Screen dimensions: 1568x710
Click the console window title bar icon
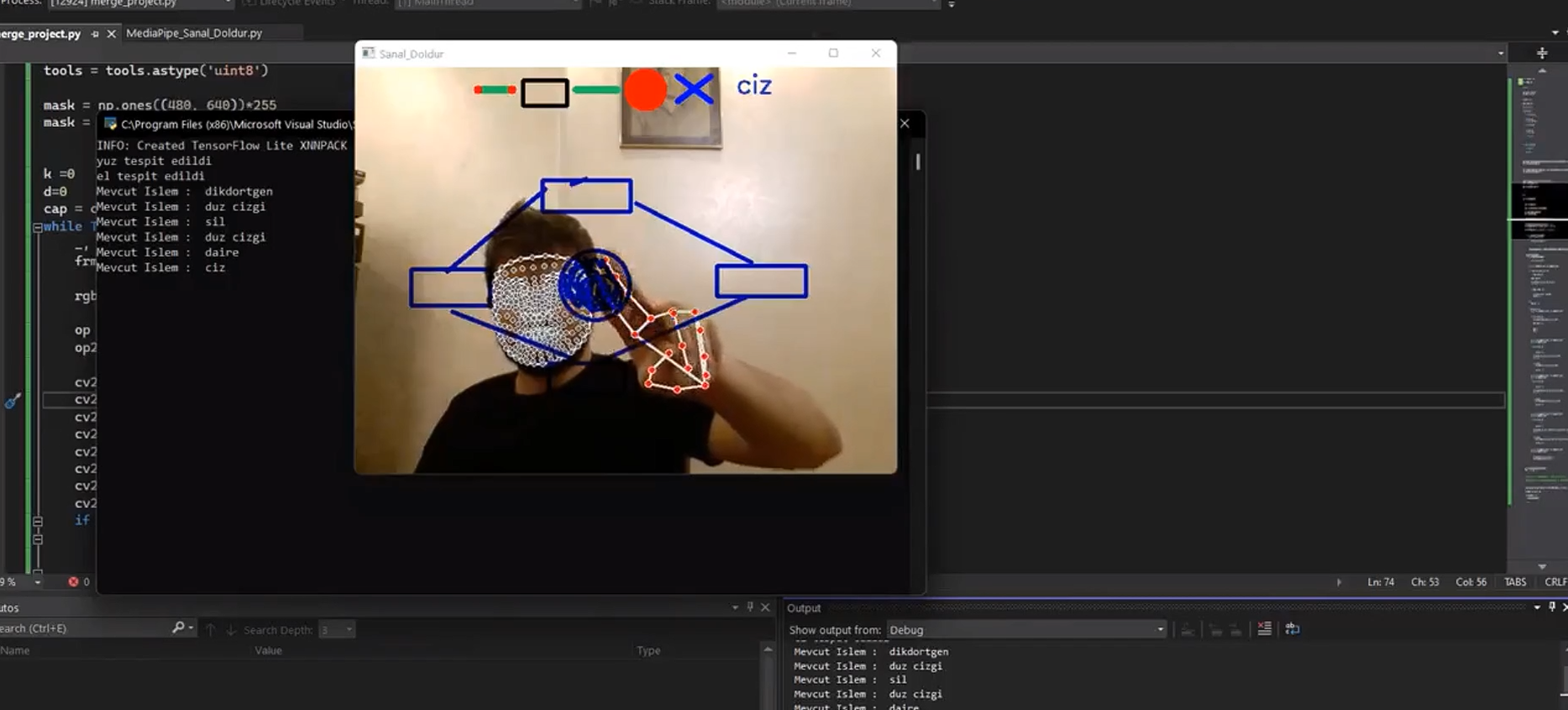pyautogui.click(x=110, y=124)
